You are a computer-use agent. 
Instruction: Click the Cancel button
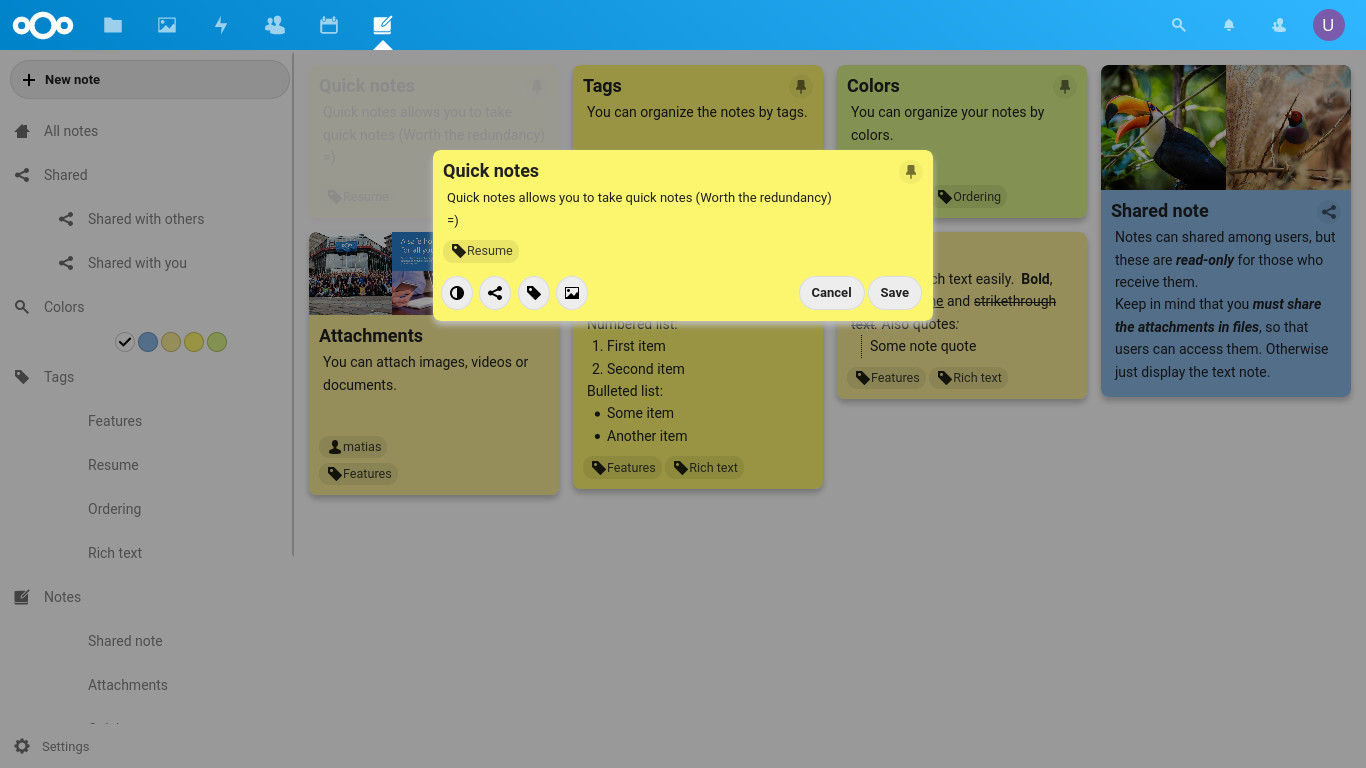(x=831, y=293)
